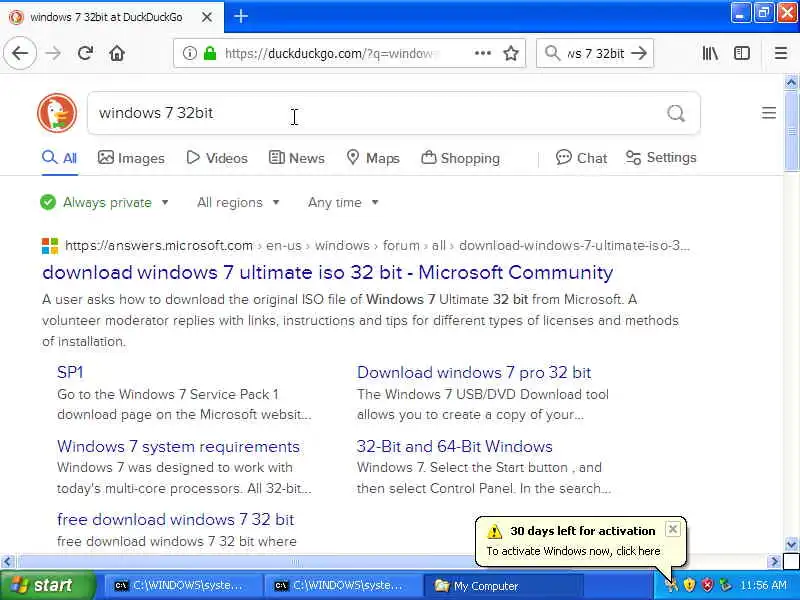Screen dimensions: 800x600
Task: Click the keys activation tray icon
Action: (x=671, y=585)
